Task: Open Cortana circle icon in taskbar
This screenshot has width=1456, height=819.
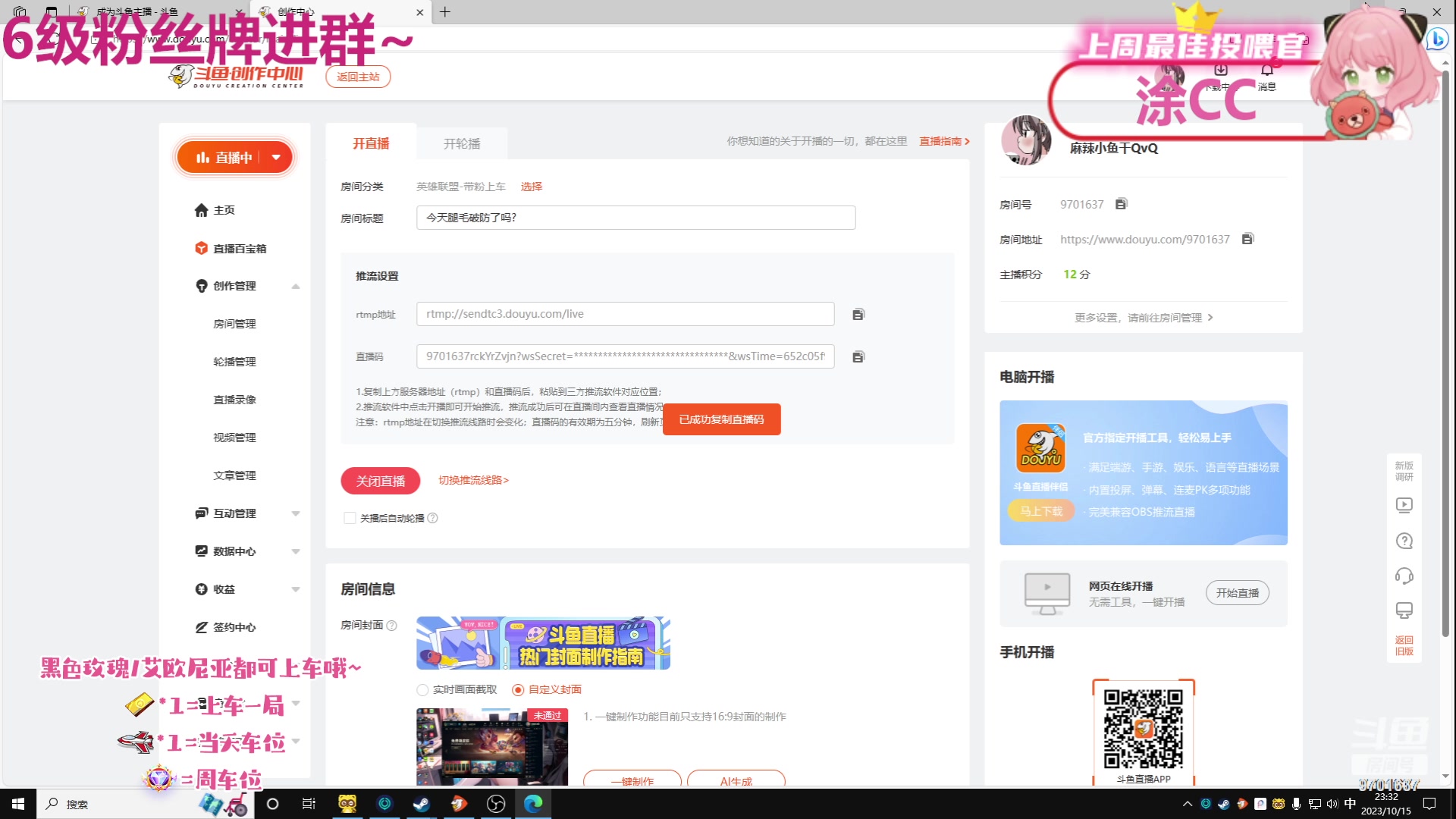Action: 273,804
